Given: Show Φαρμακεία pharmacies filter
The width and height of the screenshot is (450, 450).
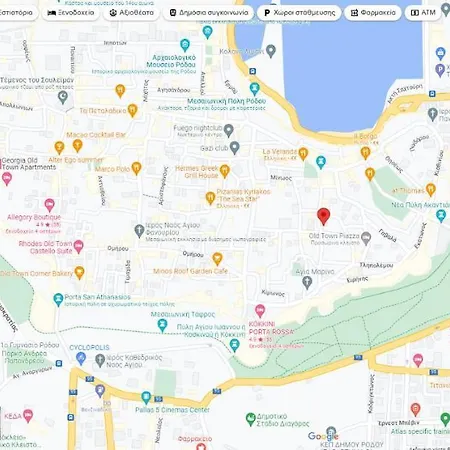Looking at the screenshot, I should (x=373, y=13).
